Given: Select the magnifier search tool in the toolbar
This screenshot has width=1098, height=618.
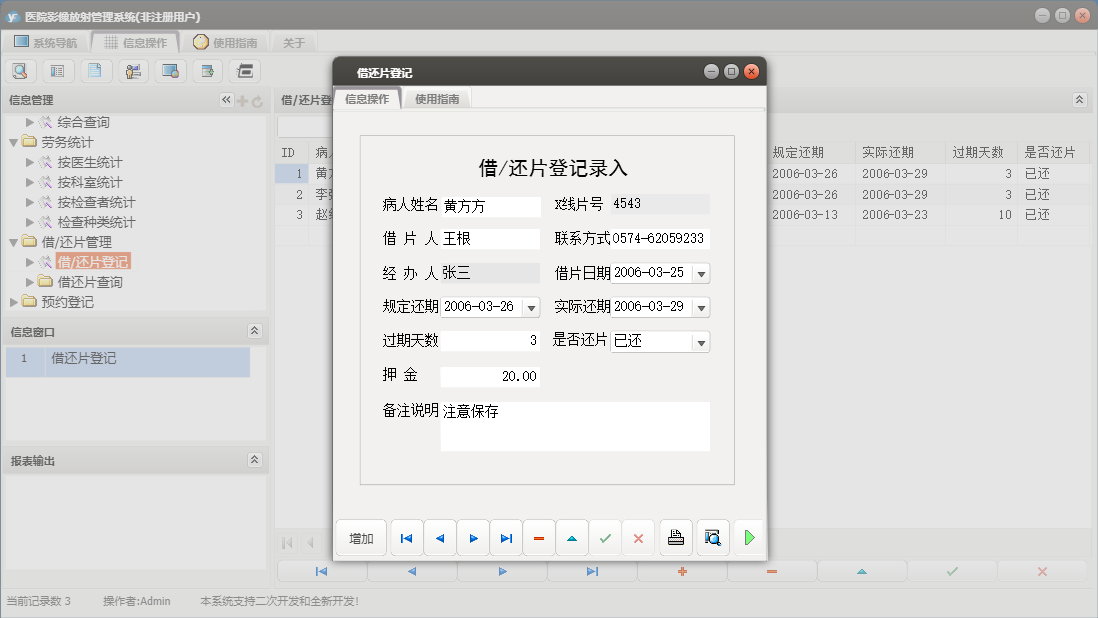Looking at the screenshot, I should pos(20,71).
